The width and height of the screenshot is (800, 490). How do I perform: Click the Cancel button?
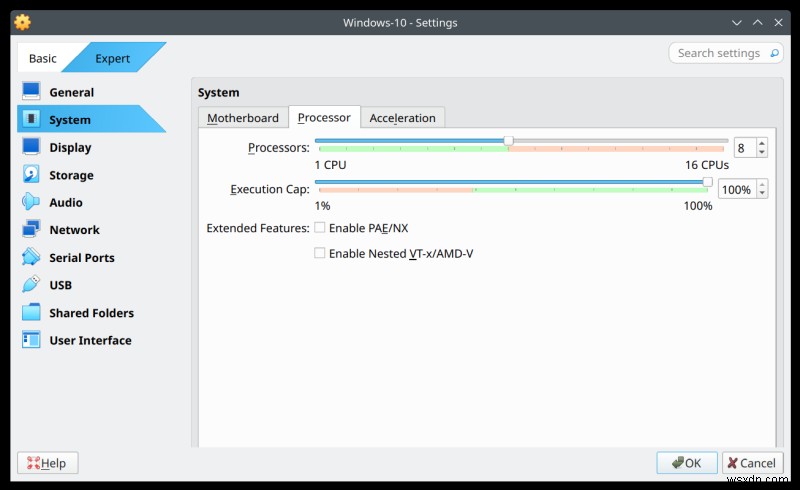(x=752, y=463)
